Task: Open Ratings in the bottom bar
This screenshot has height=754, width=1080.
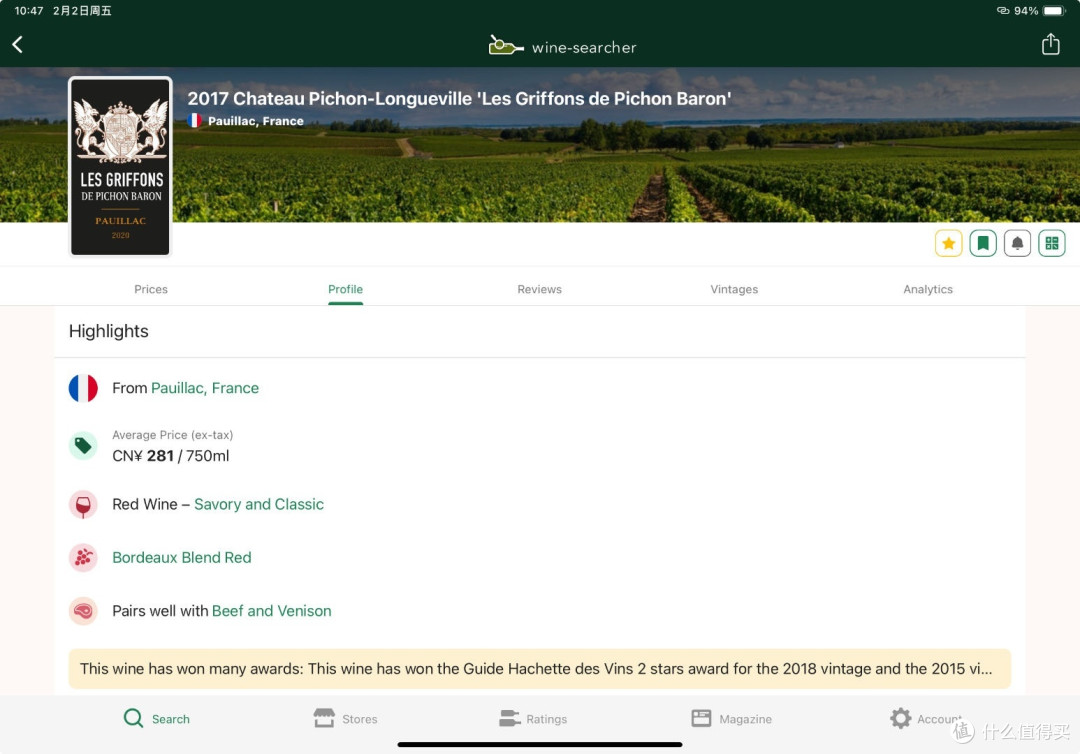Action: click(x=533, y=719)
